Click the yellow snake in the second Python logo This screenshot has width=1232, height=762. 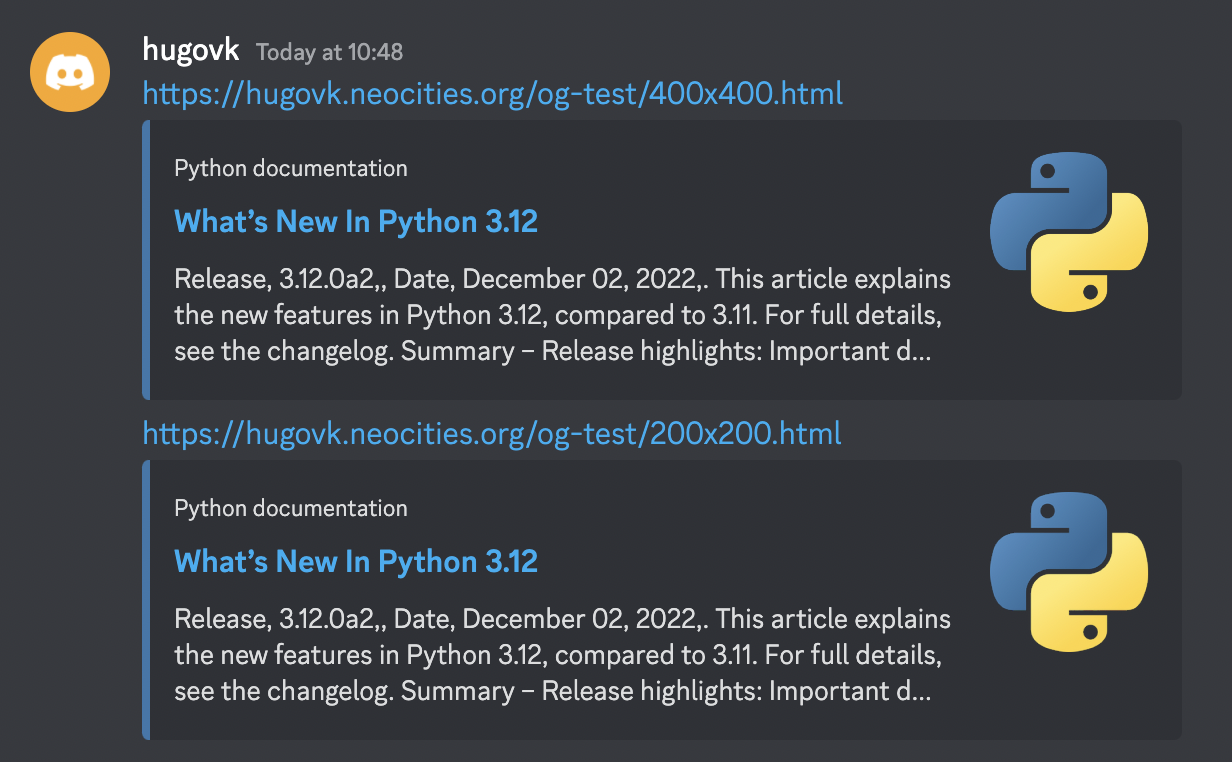[x=1100, y=598]
